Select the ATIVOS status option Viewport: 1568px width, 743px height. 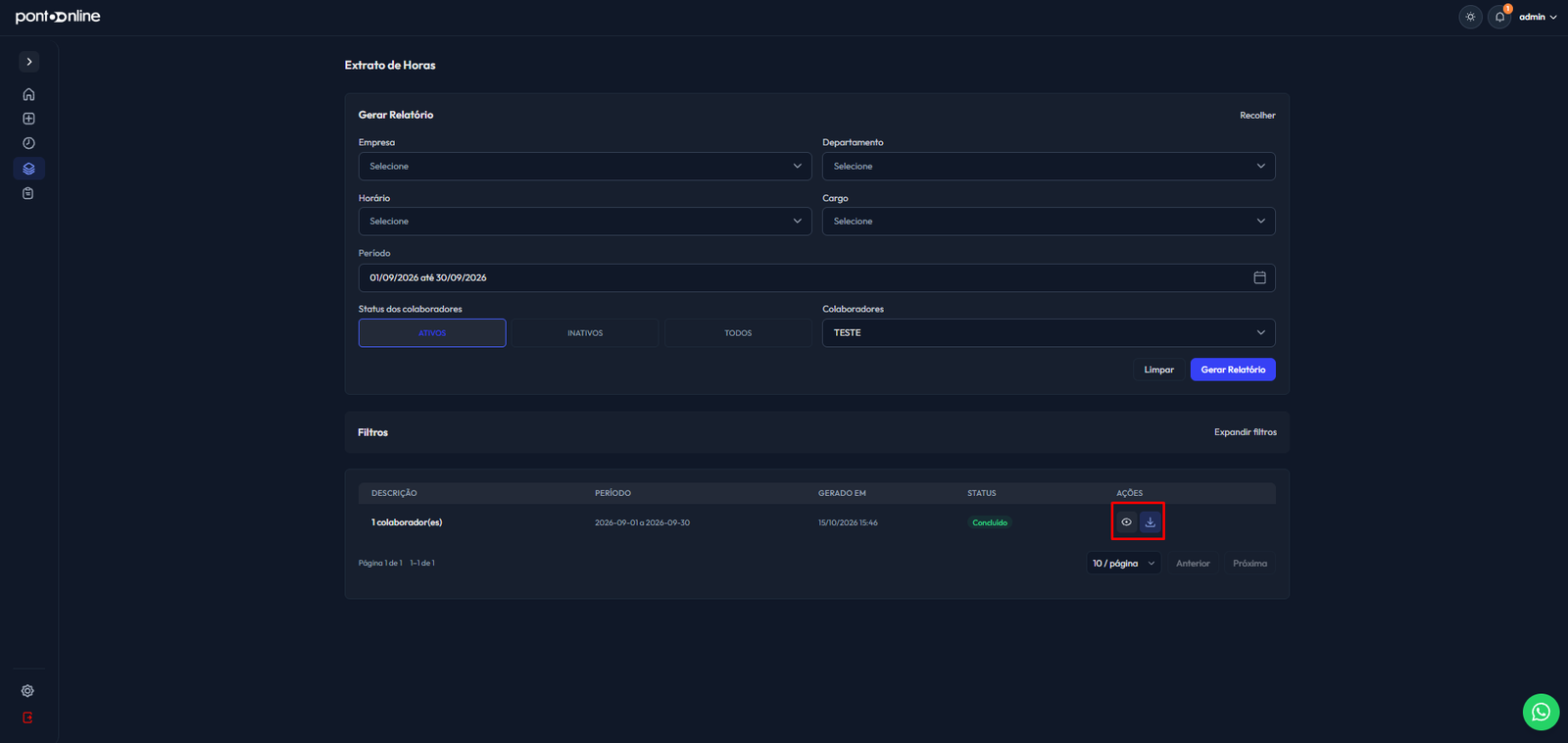[x=432, y=333]
